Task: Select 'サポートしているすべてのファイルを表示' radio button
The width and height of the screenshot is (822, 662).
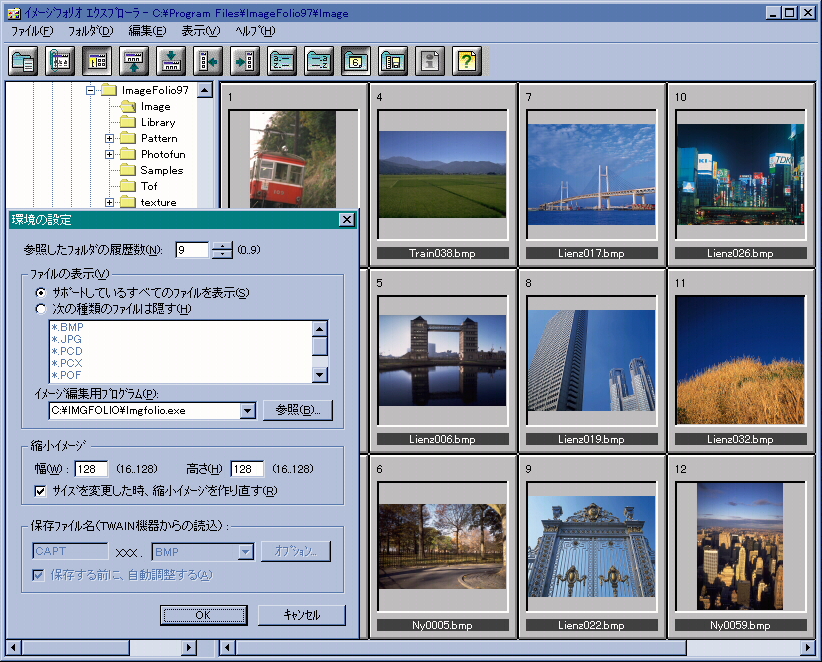Action: click(41, 293)
